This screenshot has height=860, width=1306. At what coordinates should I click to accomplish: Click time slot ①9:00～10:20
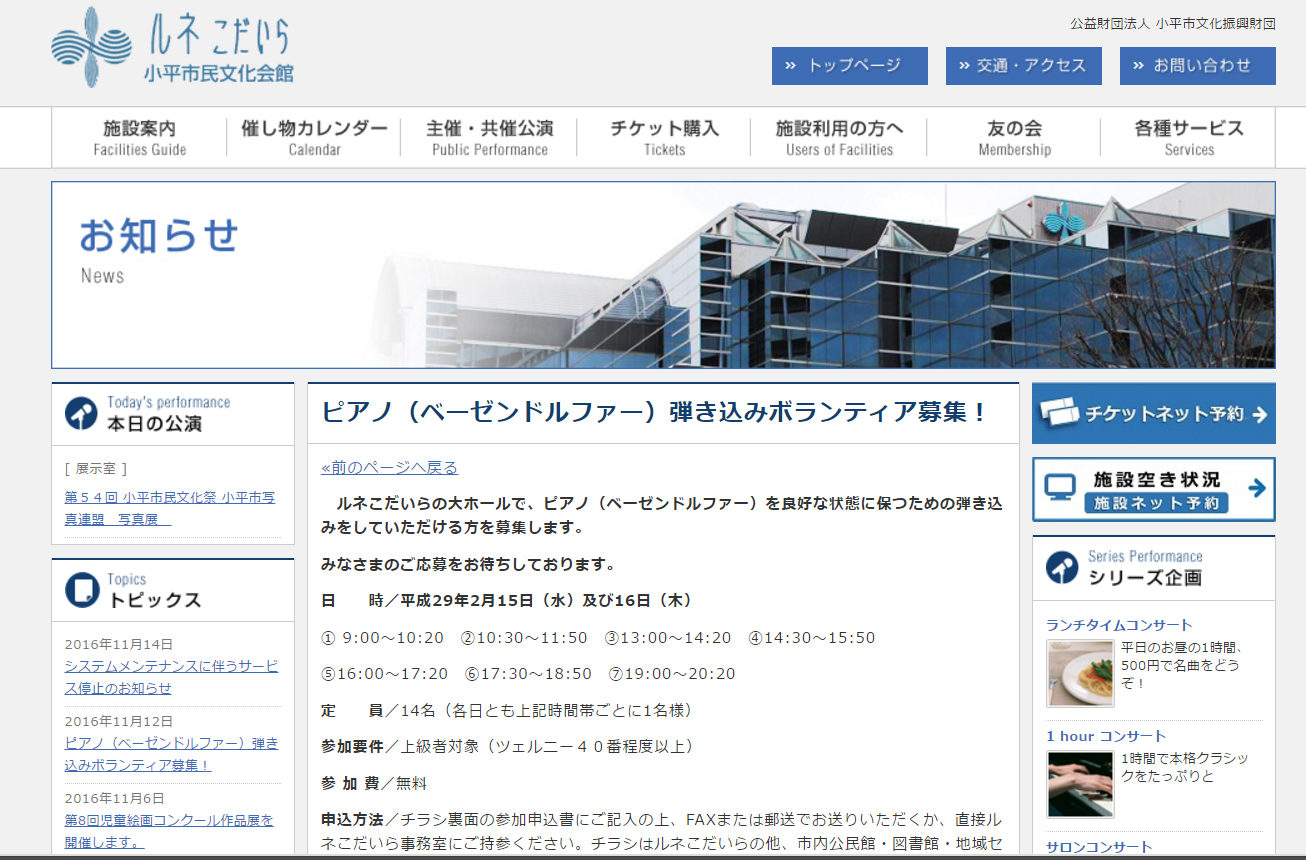click(382, 637)
